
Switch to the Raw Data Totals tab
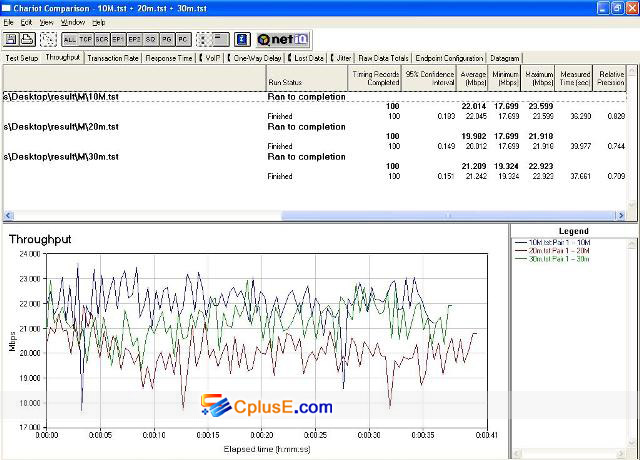[x=383, y=58]
